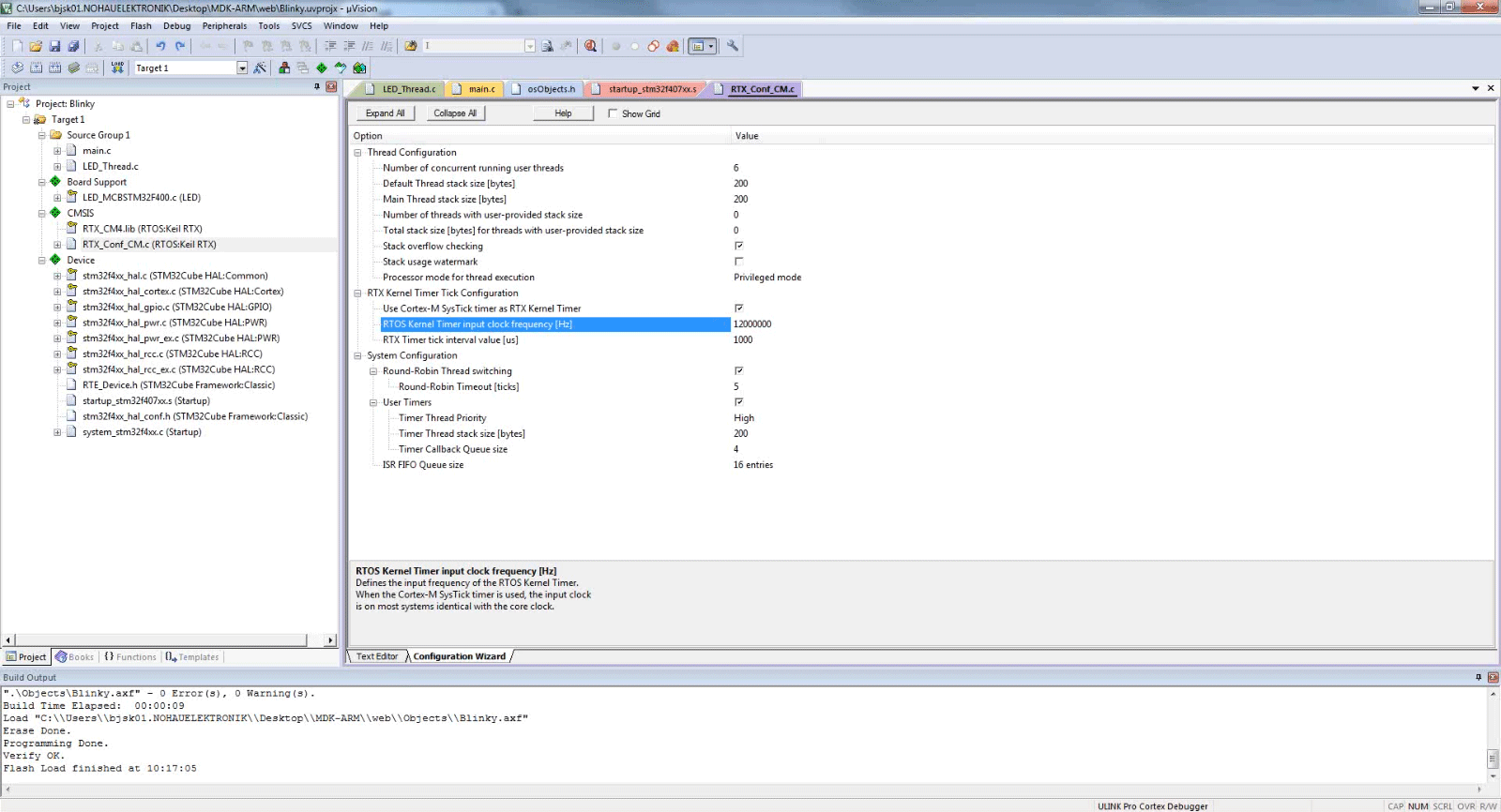
Task: Collapse the Device group in the tree
Action: point(41,261)
